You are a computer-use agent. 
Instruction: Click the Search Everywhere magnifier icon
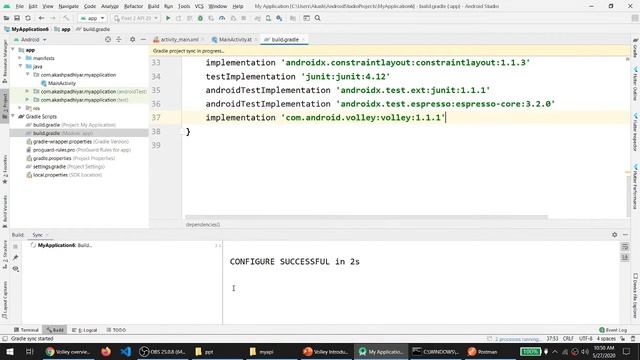(x=318, y=18)
